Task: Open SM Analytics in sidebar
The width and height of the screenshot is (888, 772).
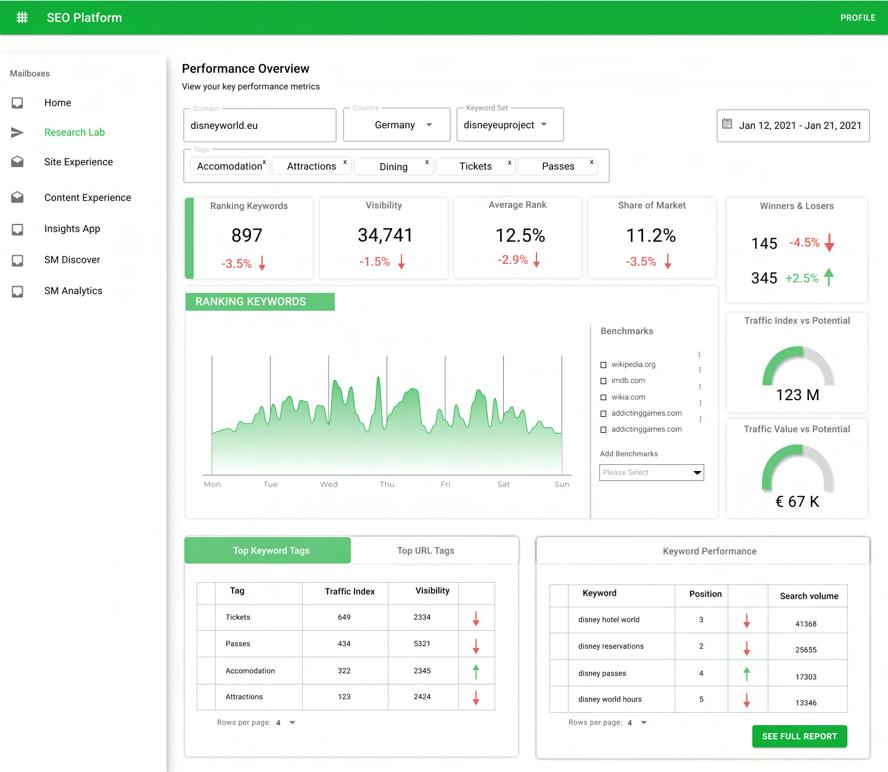Action: (73, 291)
